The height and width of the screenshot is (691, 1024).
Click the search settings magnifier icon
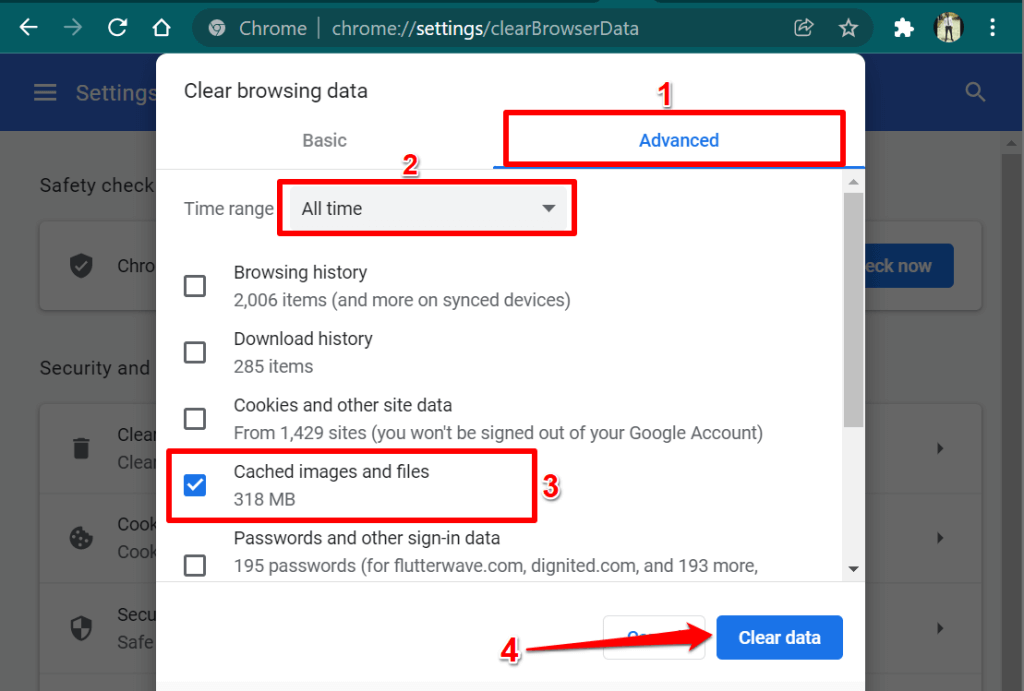[x=975, y=93]
